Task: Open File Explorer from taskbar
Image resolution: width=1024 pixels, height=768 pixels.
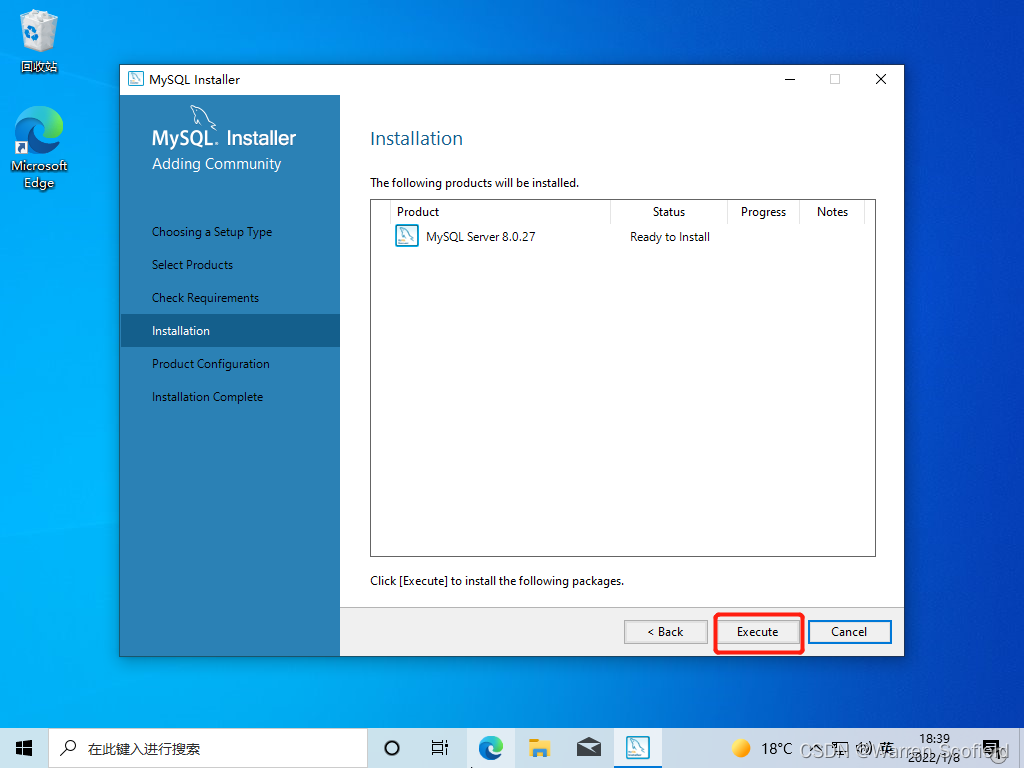Action: point(539,748)
